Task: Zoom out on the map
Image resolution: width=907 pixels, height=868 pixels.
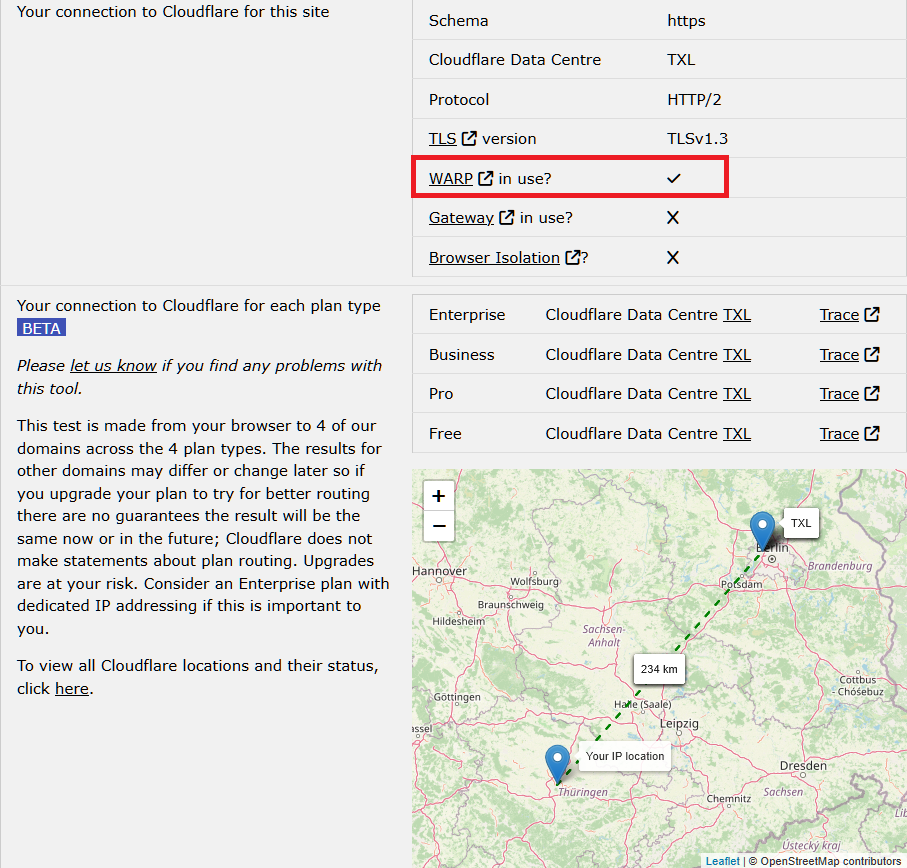Action: pos(438,526)
